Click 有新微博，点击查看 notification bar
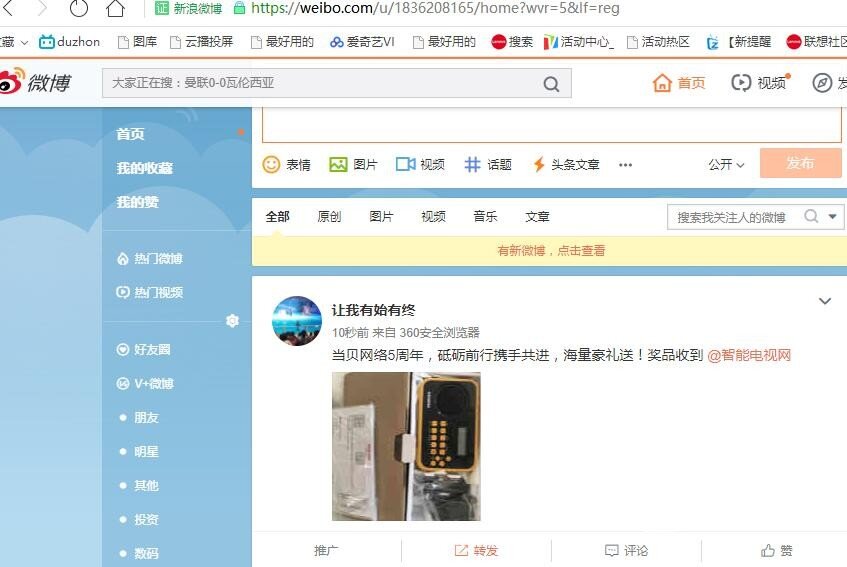 click(550, 251)
